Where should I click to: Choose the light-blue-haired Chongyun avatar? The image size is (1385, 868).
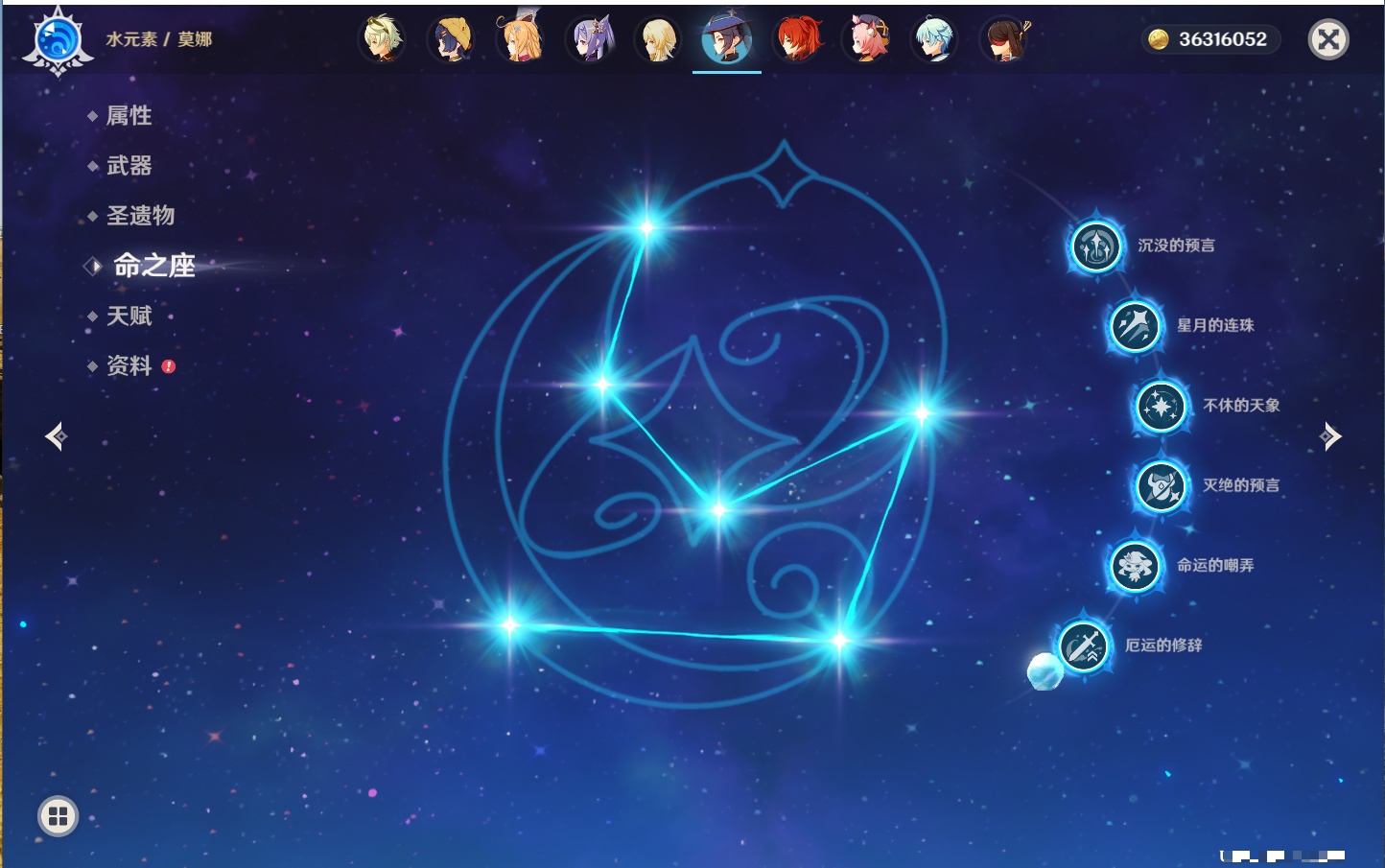934,39
